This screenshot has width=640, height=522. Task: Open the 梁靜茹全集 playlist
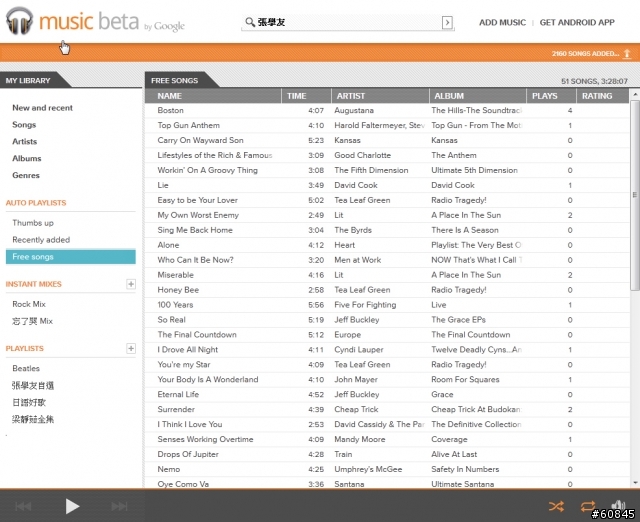(33, 419)
